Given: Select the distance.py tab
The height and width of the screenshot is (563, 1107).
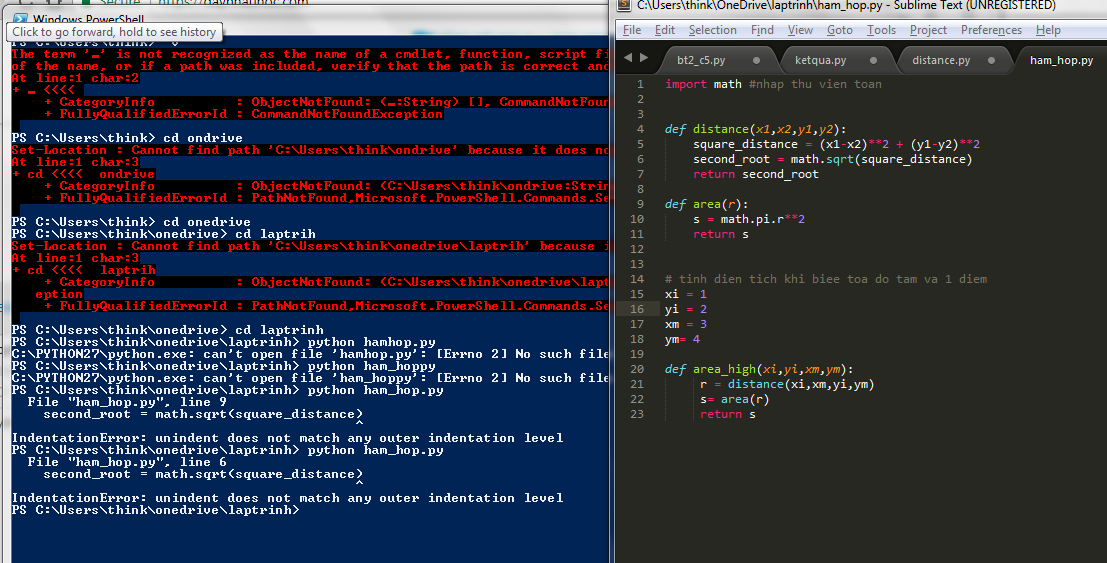Looking at the screenshot, I should 940,61.
